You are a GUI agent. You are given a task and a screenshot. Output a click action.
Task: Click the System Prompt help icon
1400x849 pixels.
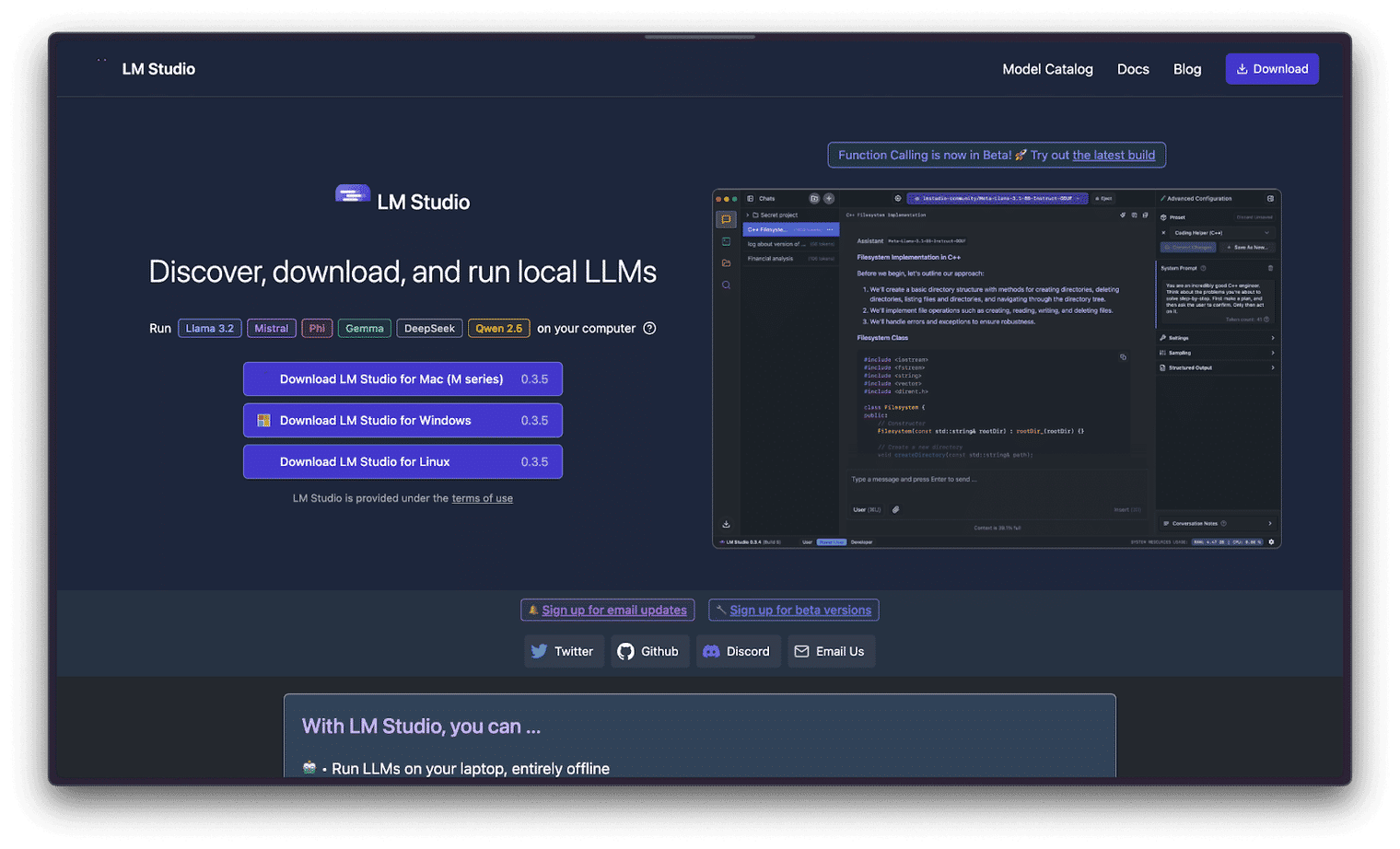[1203, 268]
